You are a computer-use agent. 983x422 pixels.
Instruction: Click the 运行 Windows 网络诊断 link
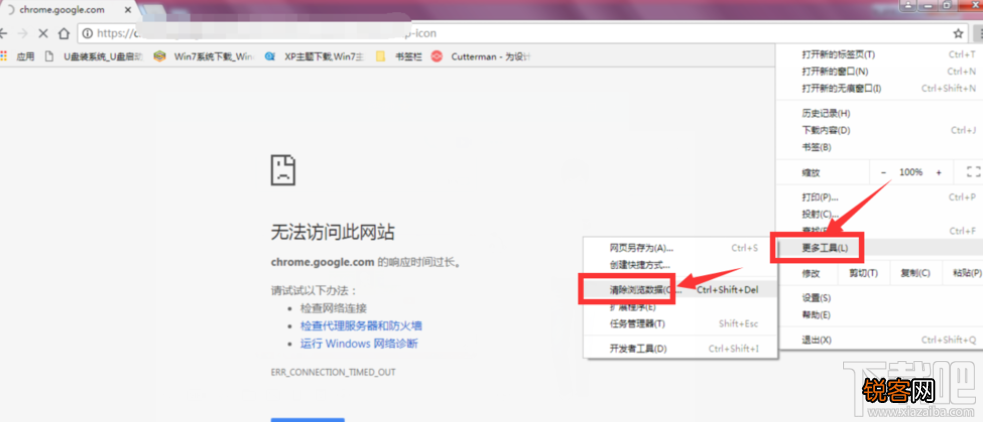click(359, 344)
